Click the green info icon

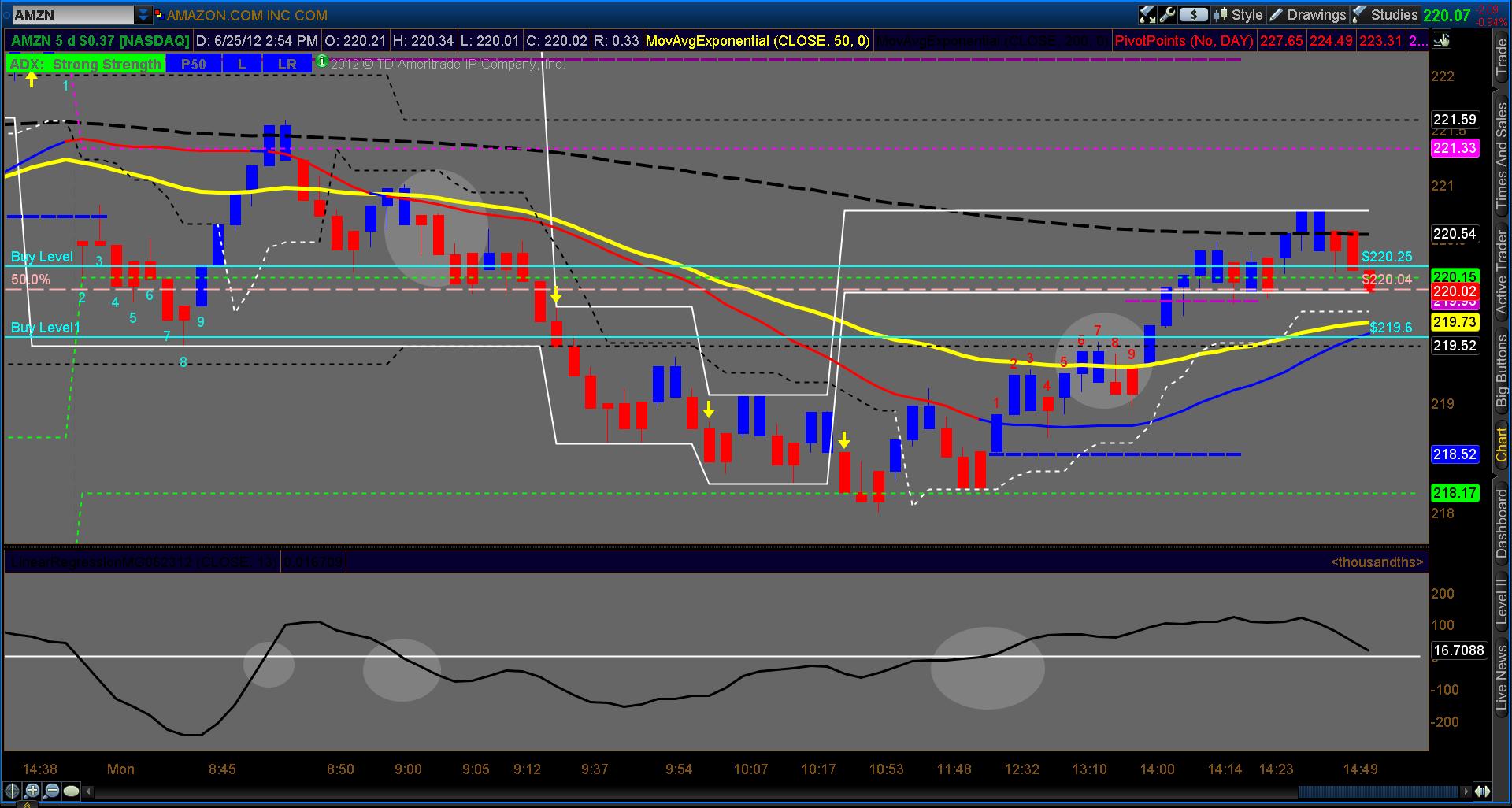pyautogui.click(x=322, y=61)
